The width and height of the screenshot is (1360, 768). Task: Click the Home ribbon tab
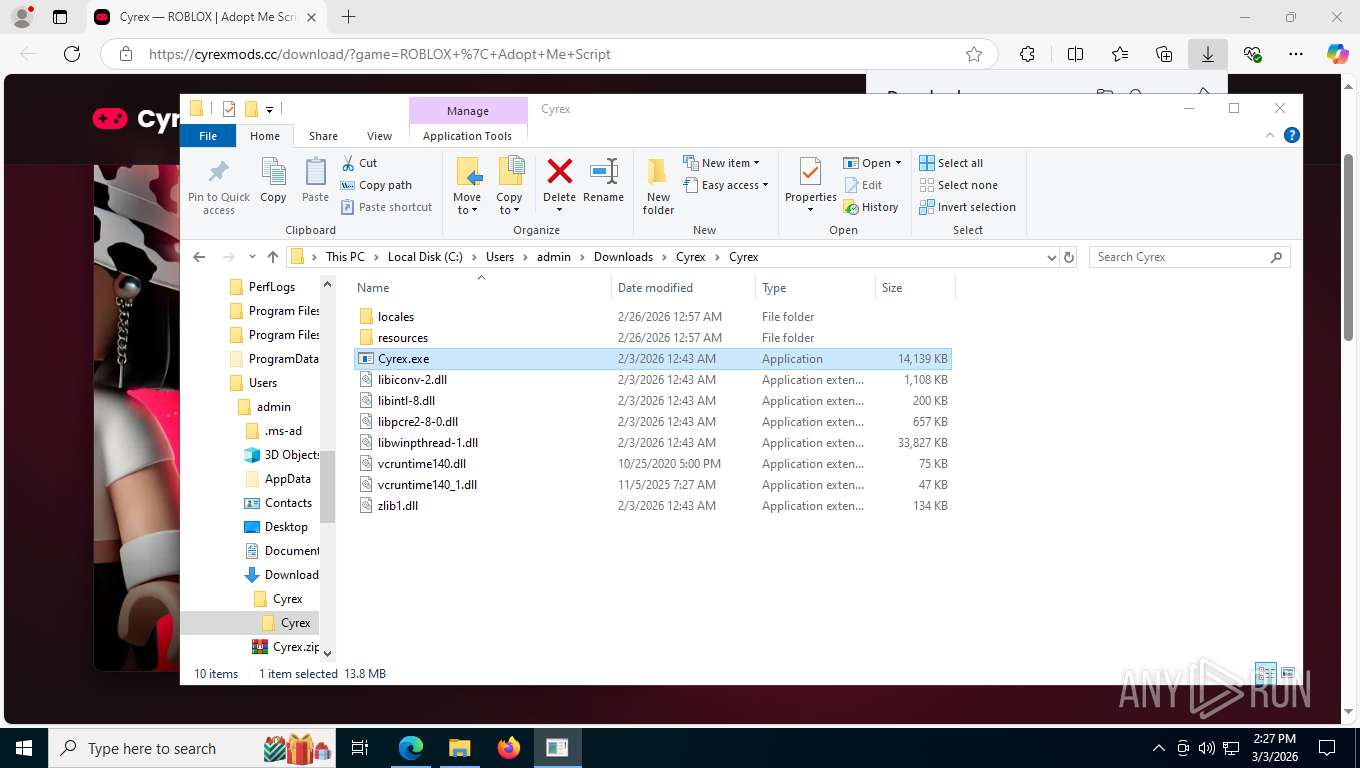(x=265, y=136)
